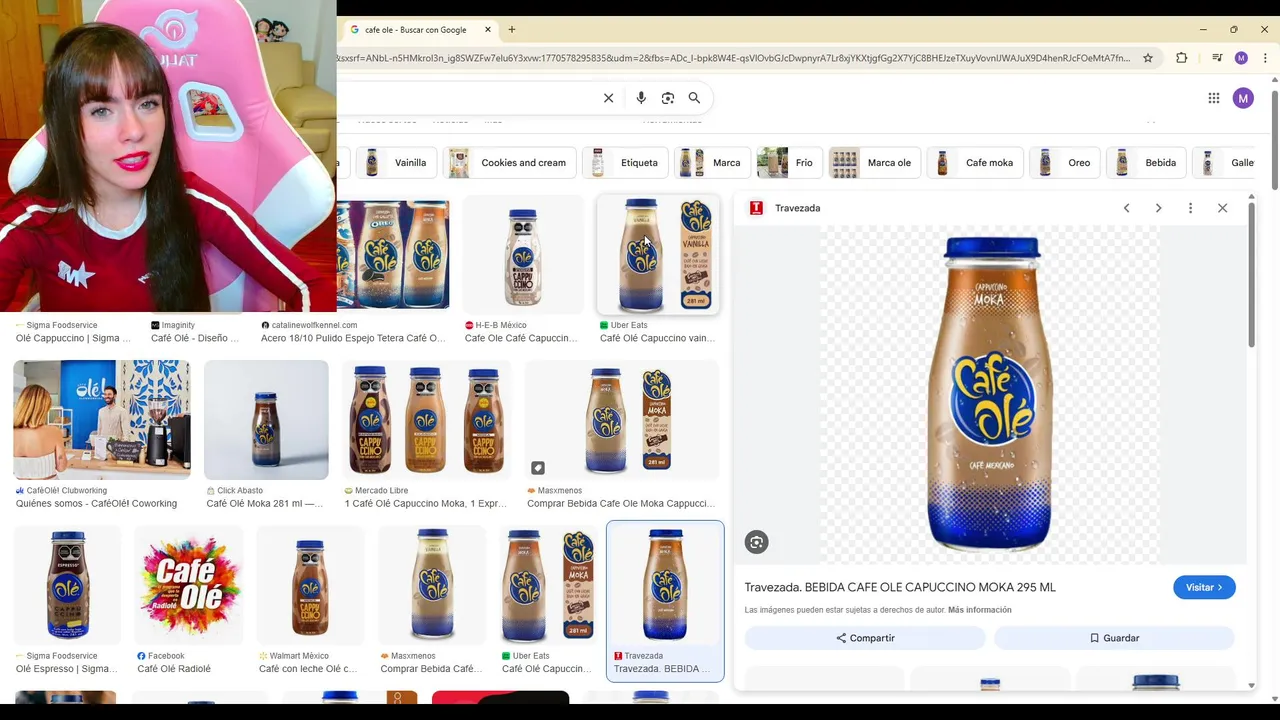Bookmark this page with the star icon
This screenshot has height=720, width=1280.
point(1148,58)
